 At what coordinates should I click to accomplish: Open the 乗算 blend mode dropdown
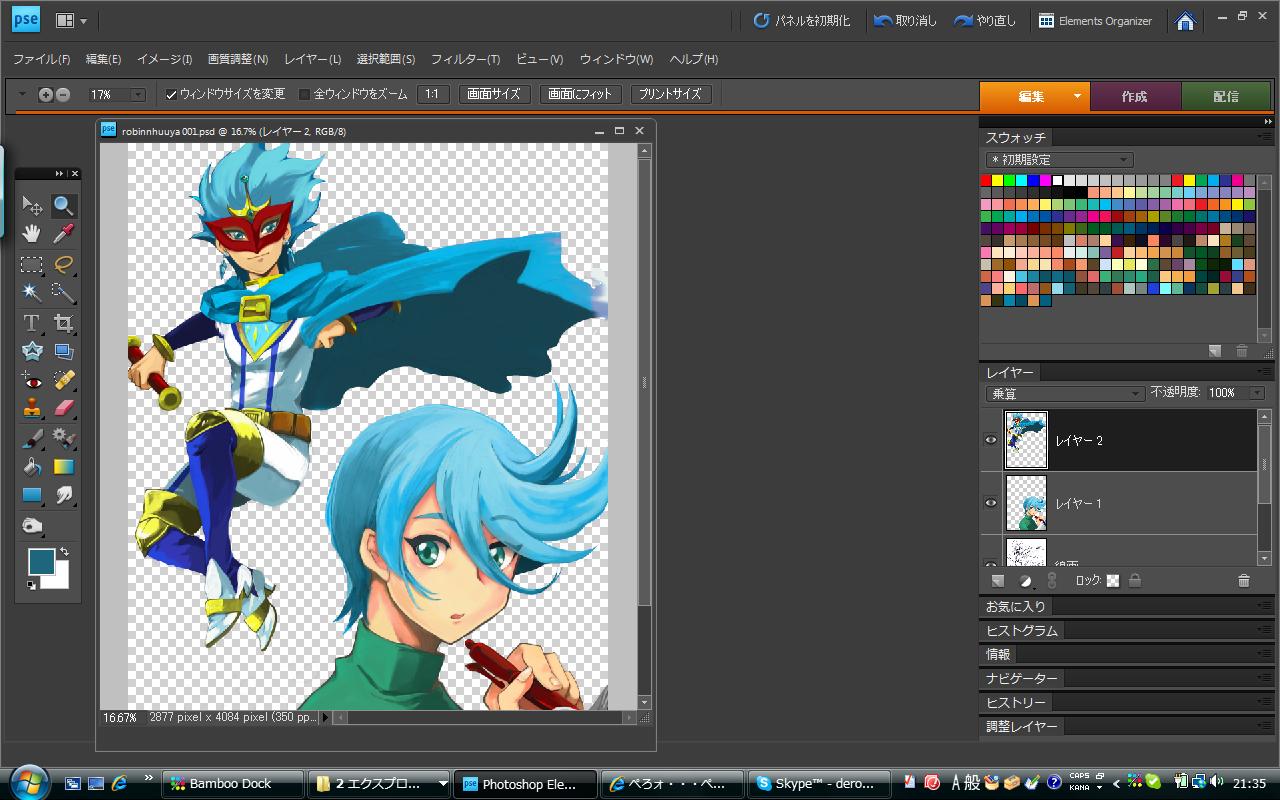click(1065, 394)
